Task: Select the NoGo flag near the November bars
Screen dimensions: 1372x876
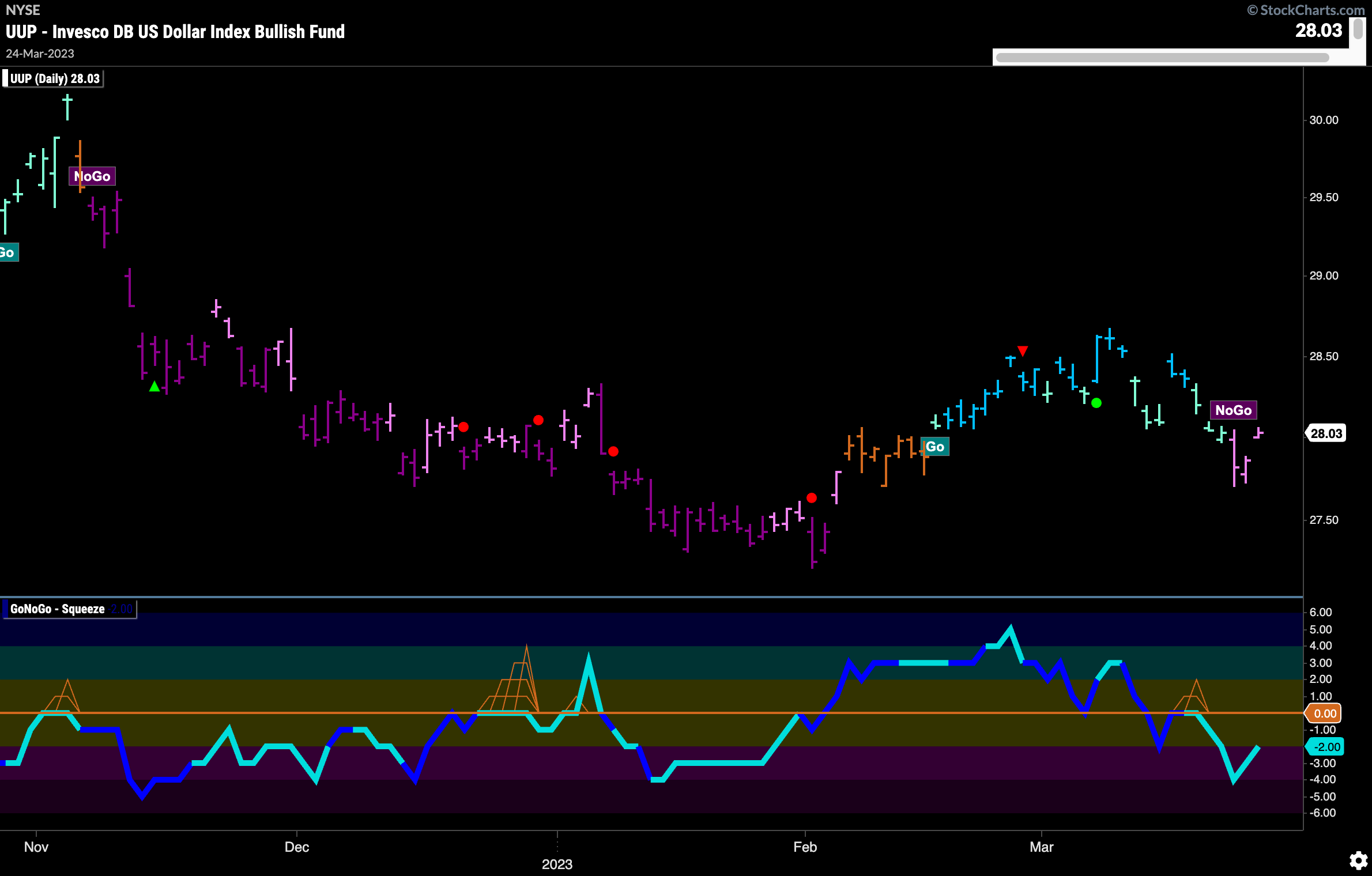Action: pyautogui.click(x=92, y=176)
